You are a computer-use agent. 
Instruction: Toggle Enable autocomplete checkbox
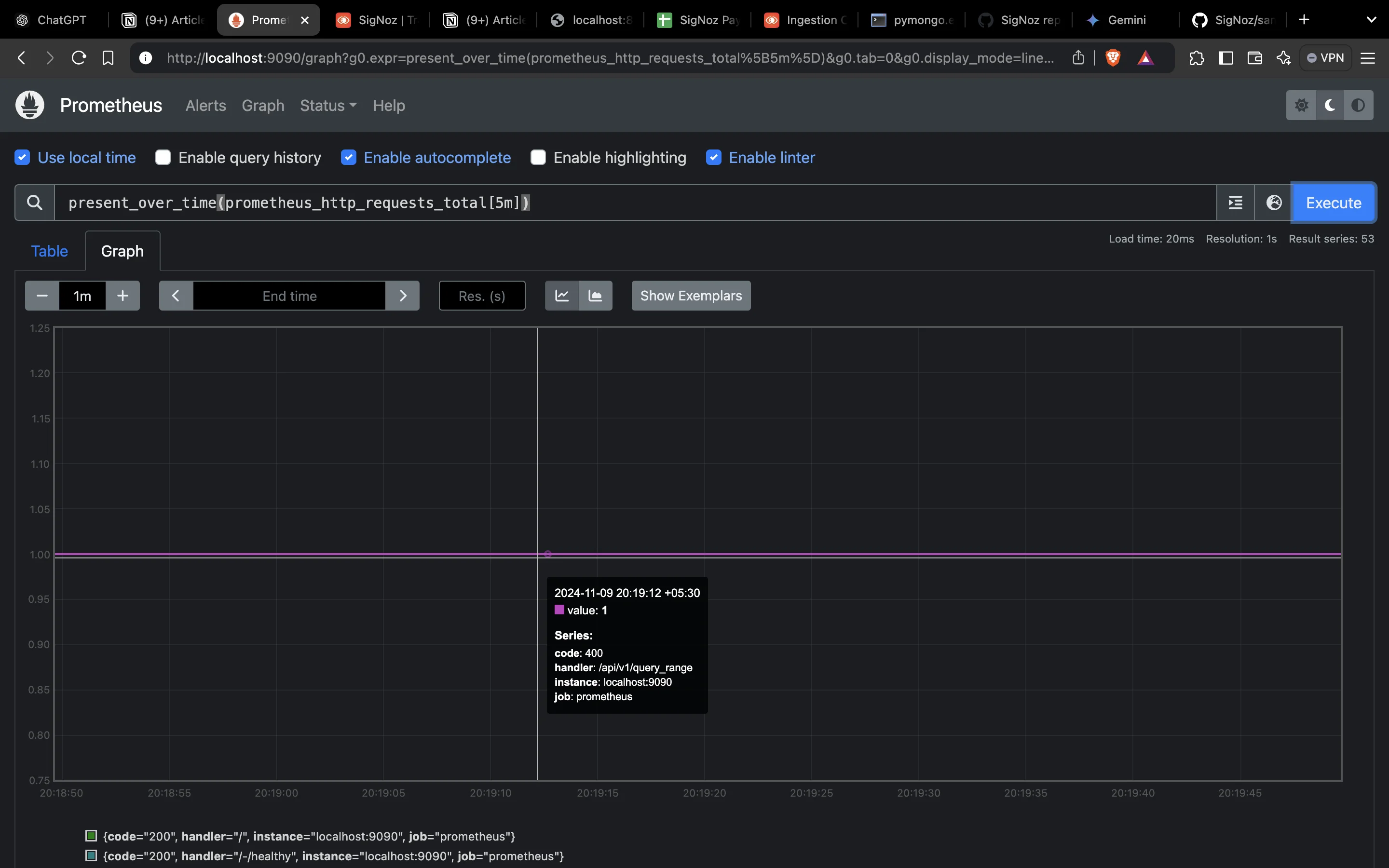coord(348,157)
